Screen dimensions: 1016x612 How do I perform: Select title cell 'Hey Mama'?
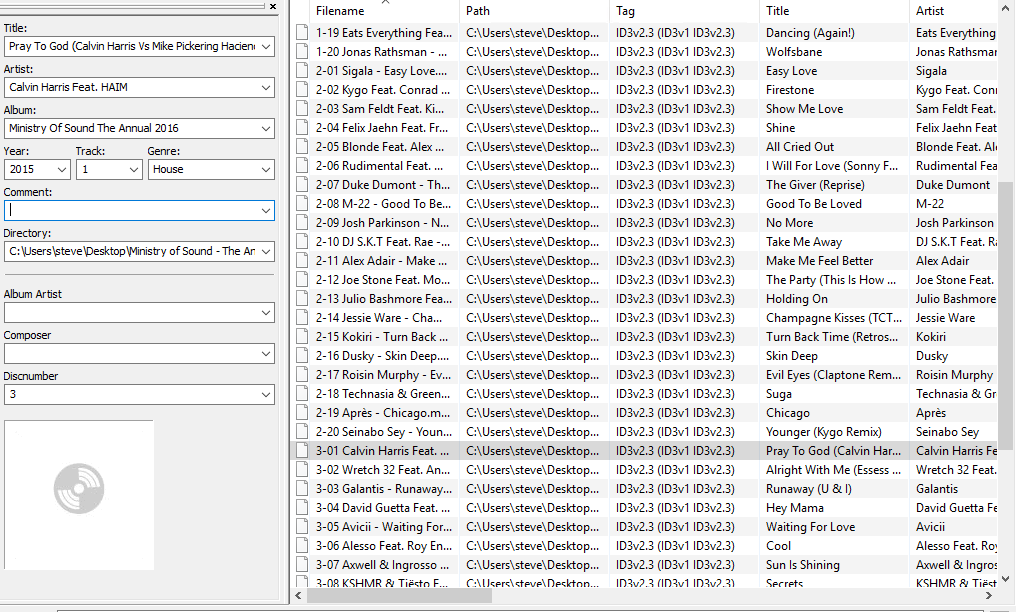pyautogui.click(x=794, y=508)
